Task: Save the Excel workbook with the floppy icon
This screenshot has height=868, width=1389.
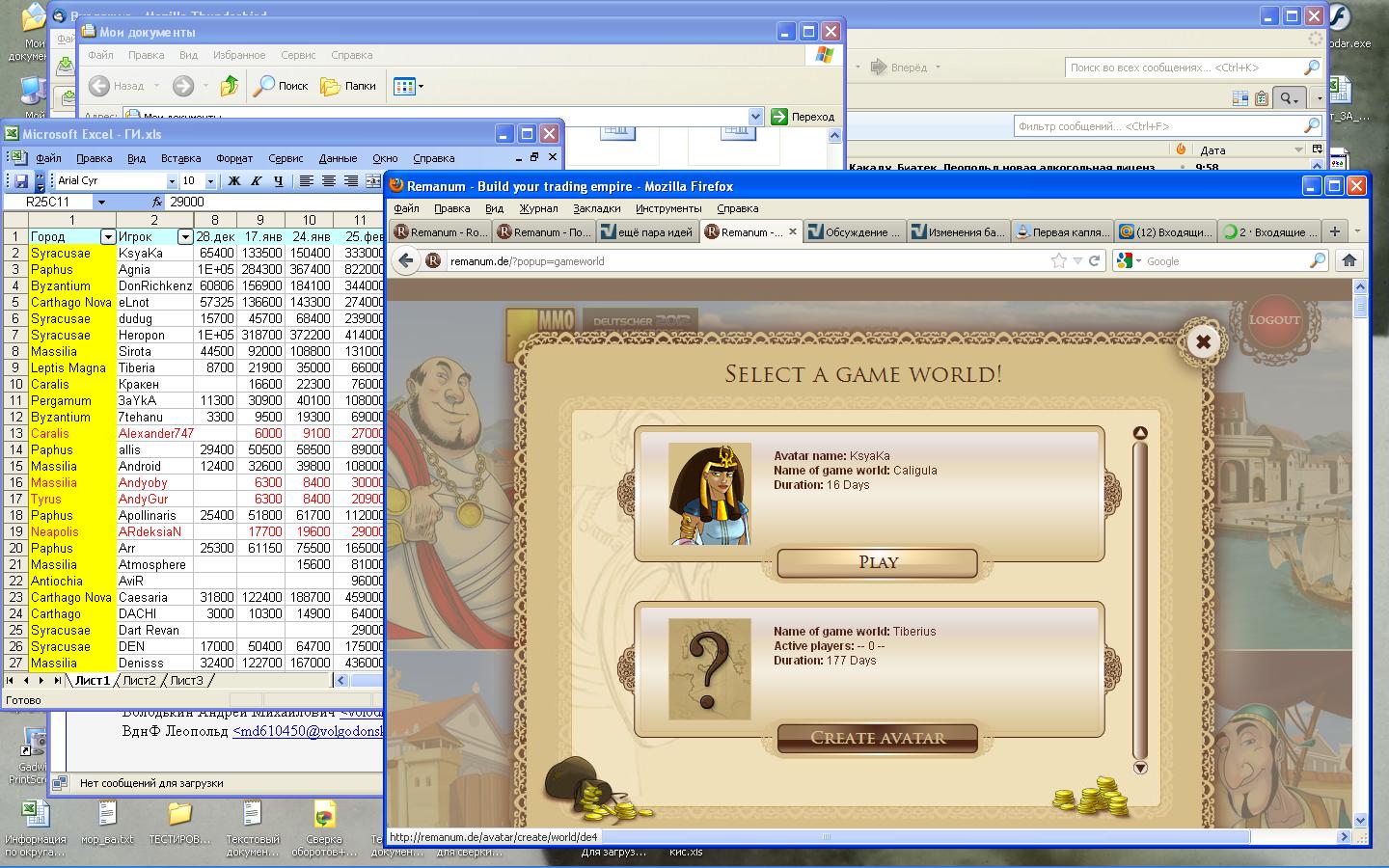Action: (20, 180)
